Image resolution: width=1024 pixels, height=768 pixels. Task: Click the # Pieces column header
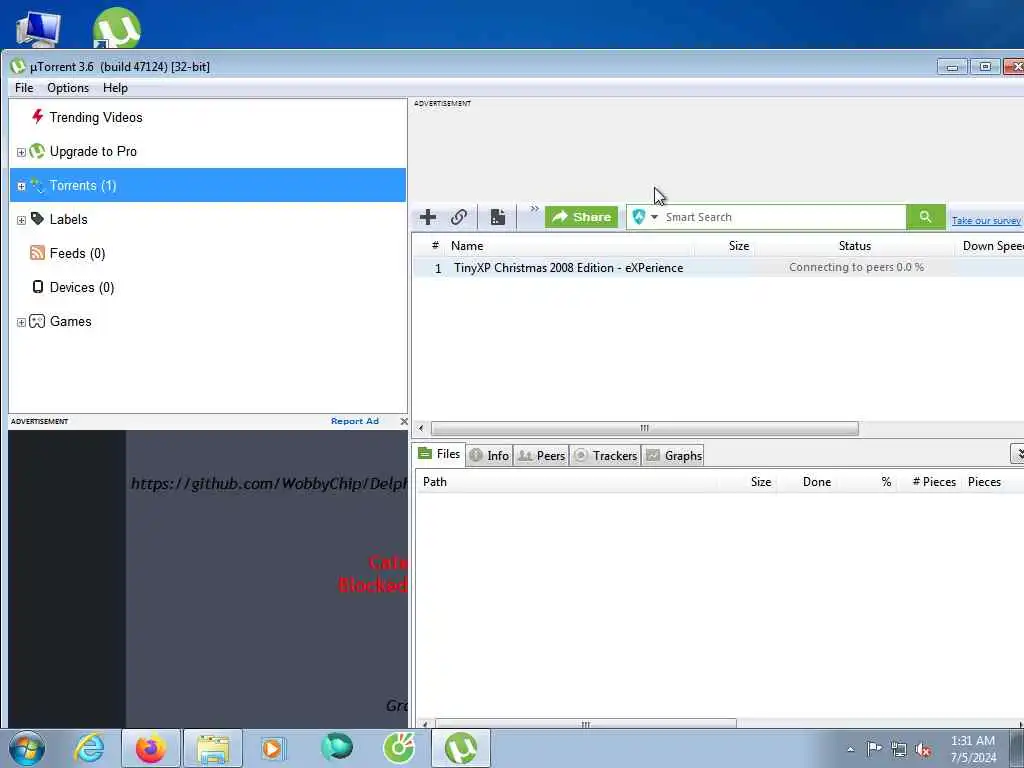pyautogui.click(x=934, y=482)
